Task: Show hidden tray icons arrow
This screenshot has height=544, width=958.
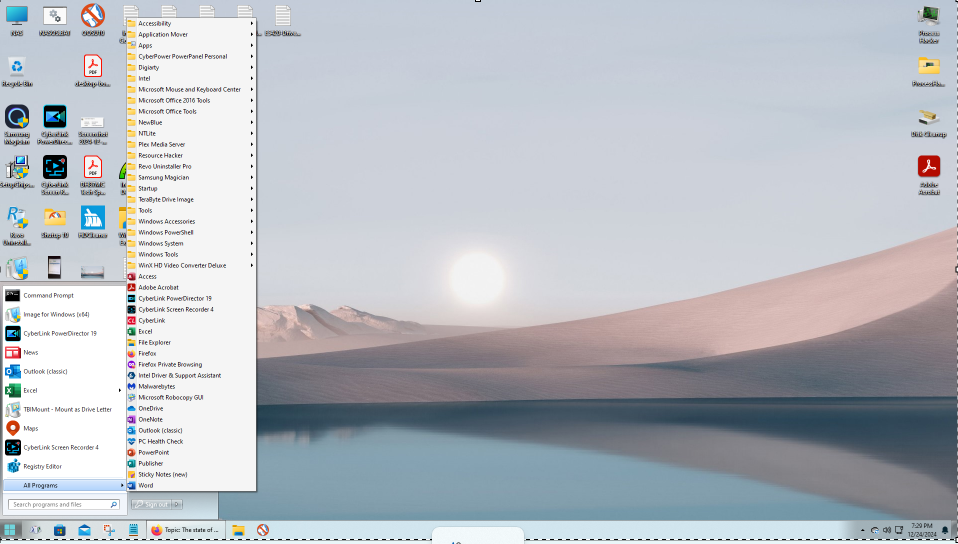Action: (x=862, y=530)
